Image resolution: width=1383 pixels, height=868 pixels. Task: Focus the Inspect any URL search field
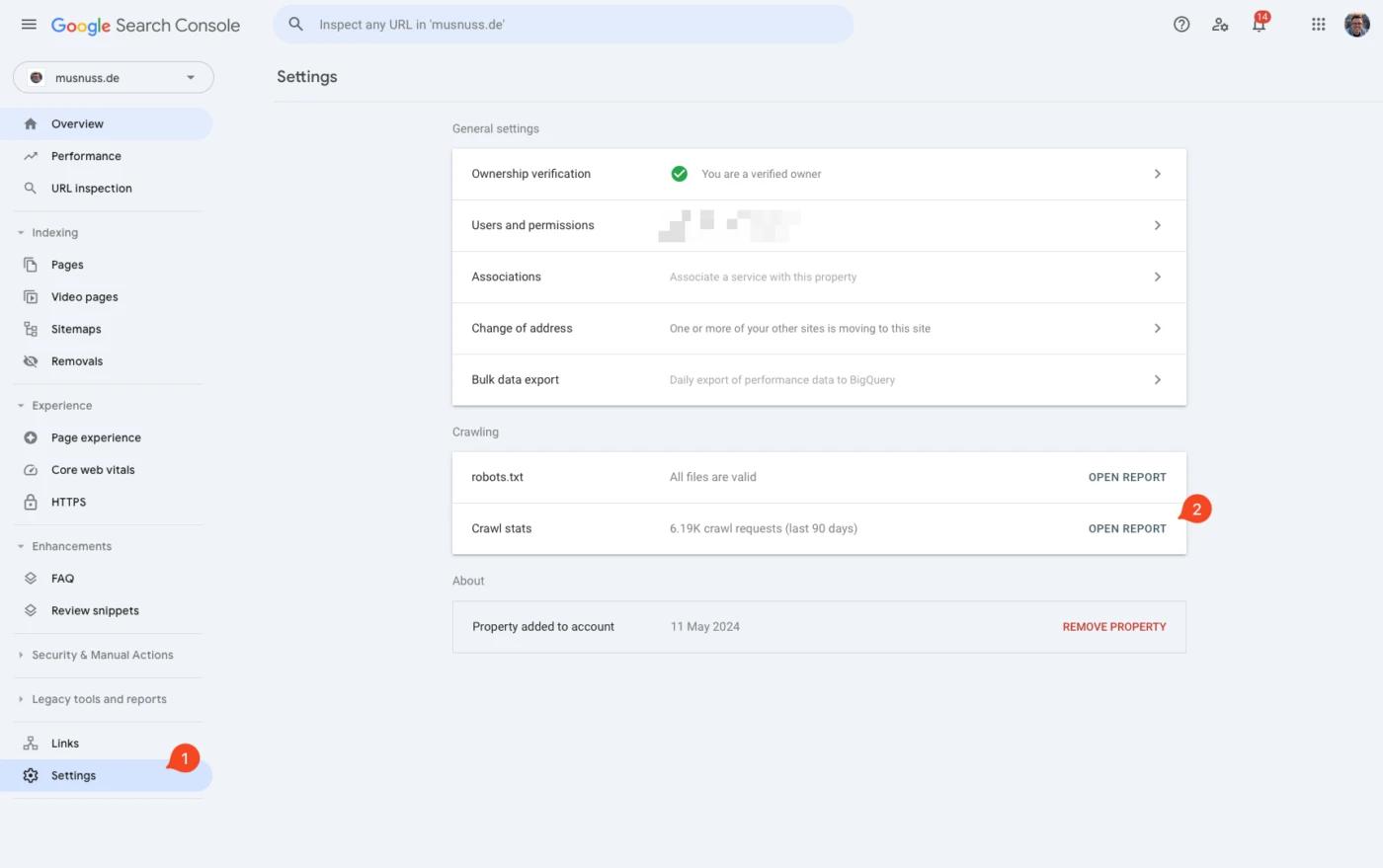point(563,25)
